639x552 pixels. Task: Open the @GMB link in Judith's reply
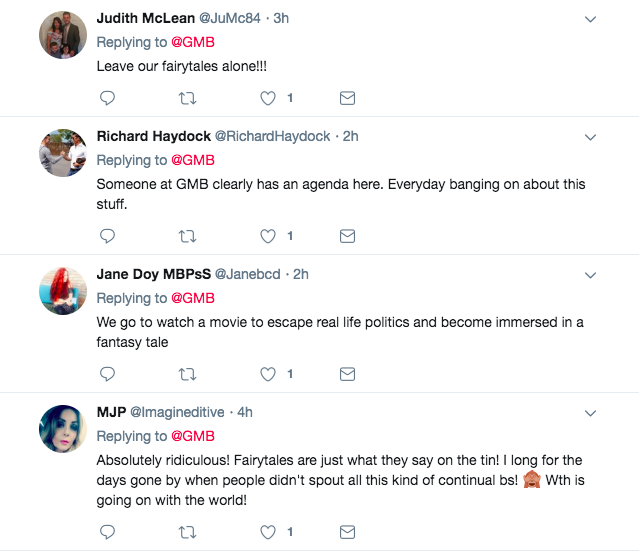point(193,43)
